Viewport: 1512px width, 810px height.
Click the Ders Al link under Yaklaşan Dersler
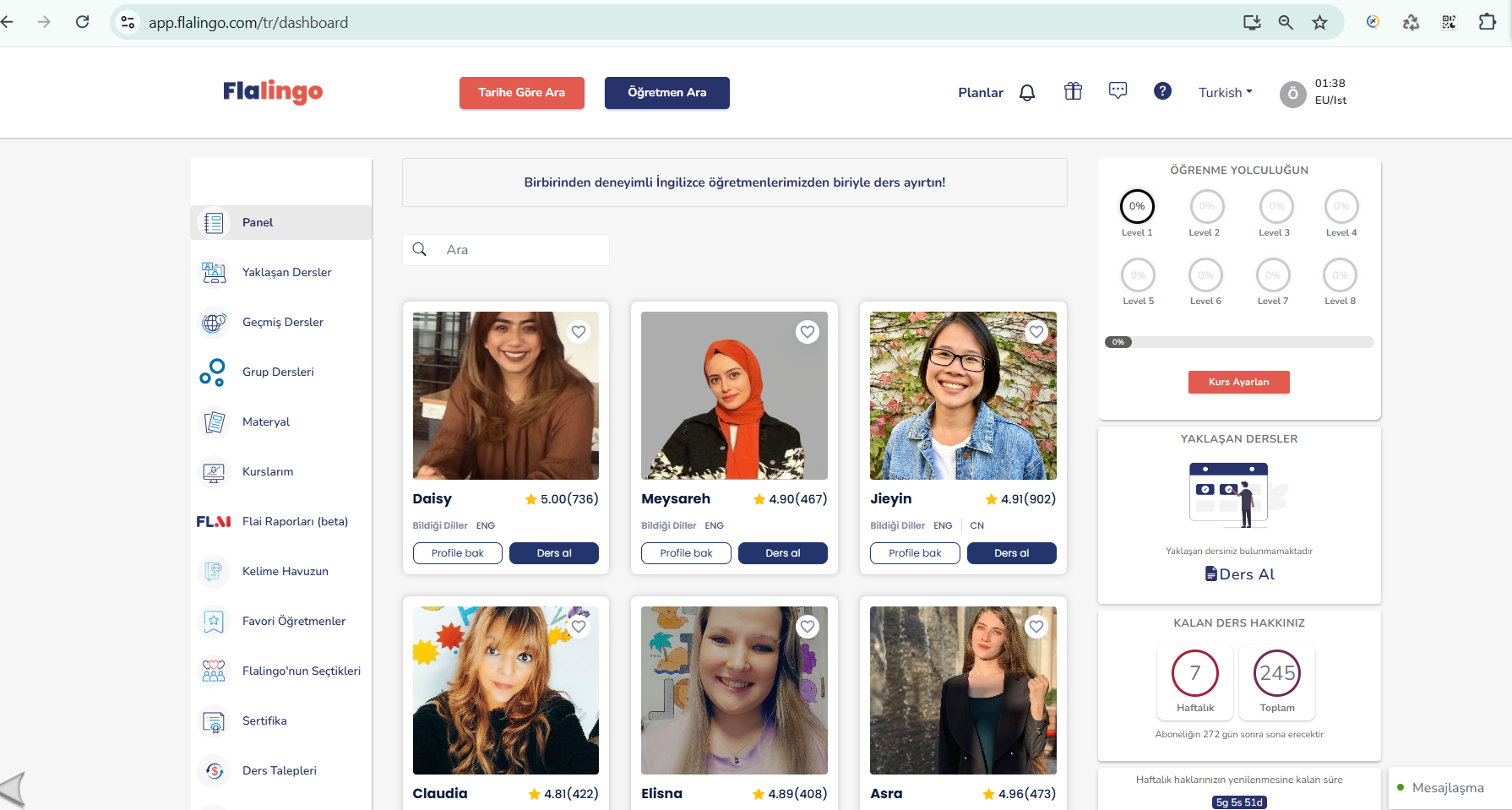1239,574
